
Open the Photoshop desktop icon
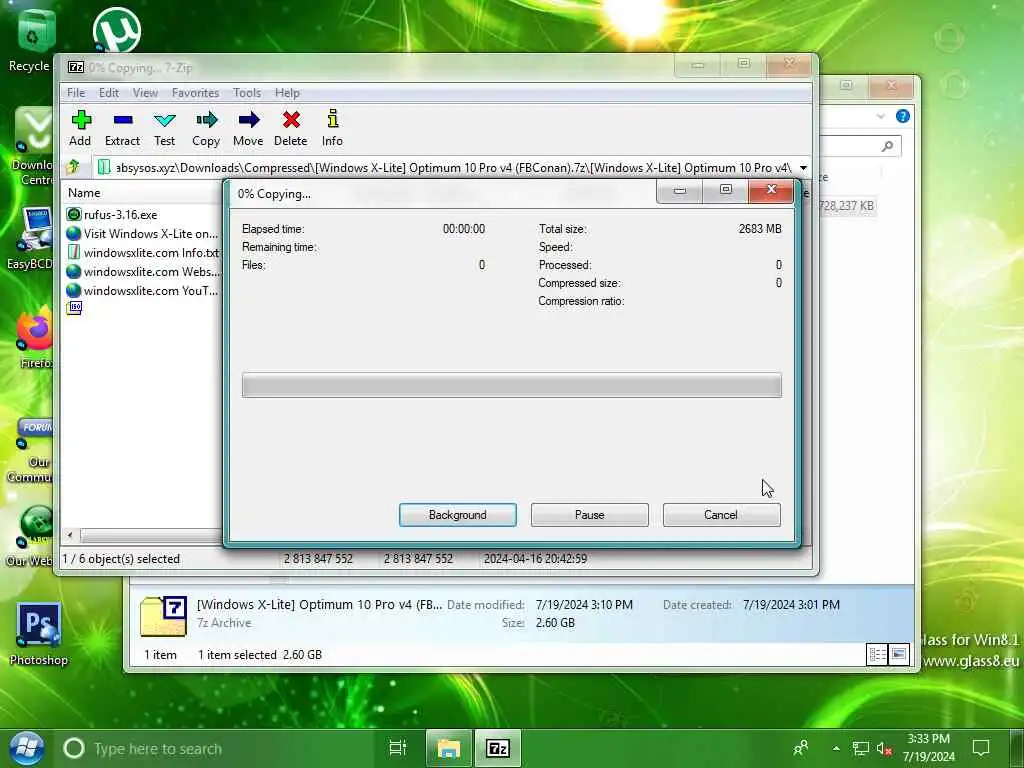pyautogui.click(x=39, y=633)
